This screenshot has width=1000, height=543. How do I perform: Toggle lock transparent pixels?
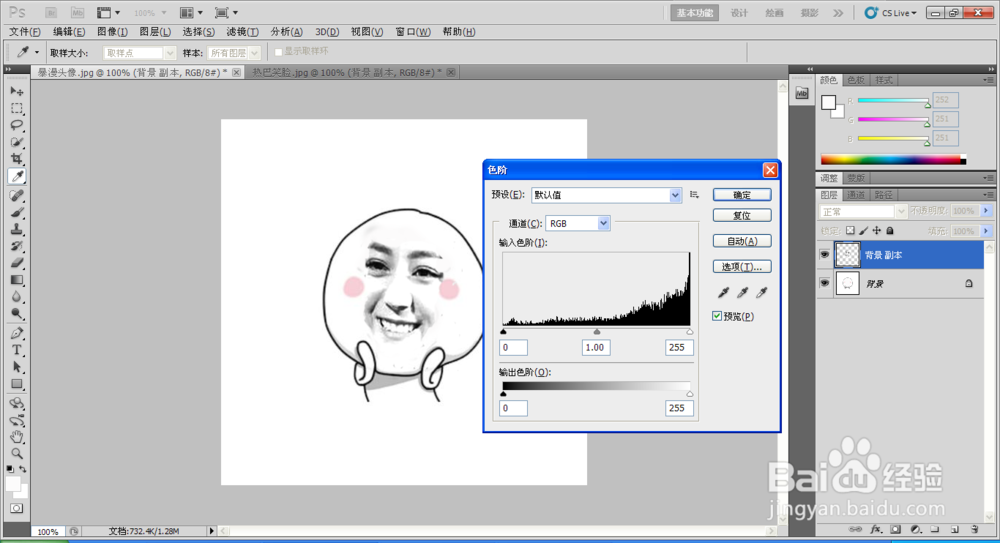tap(850, 230)
